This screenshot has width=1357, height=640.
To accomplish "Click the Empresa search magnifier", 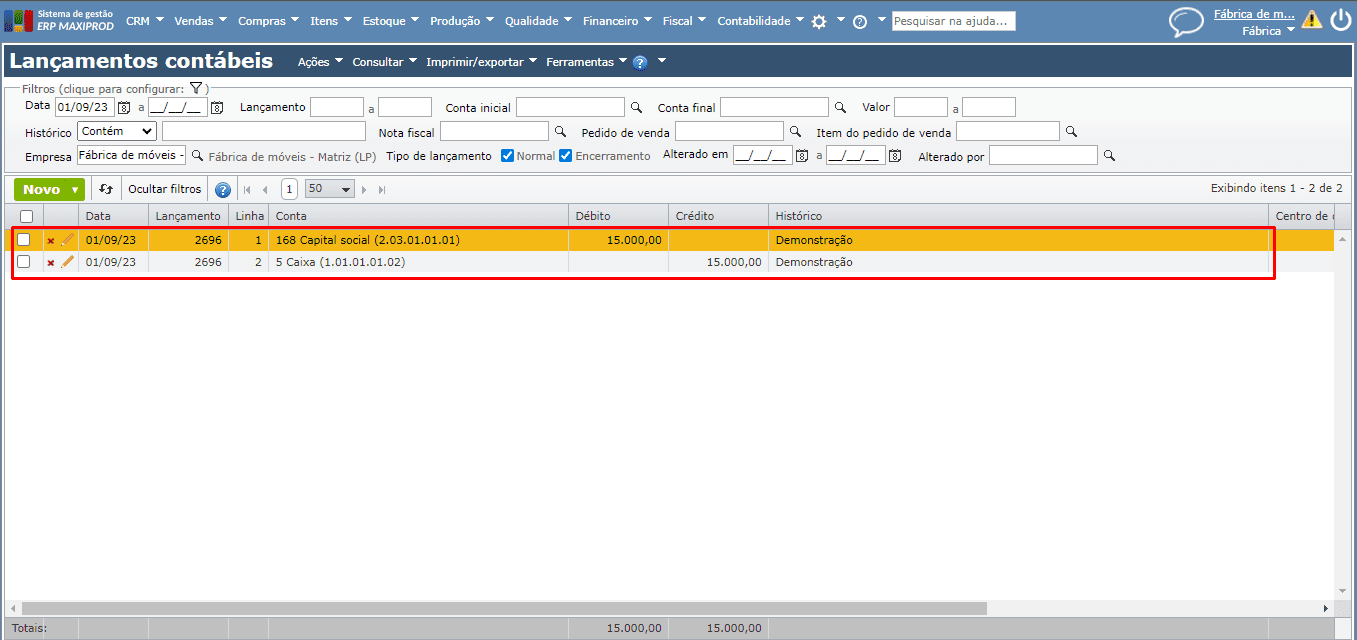I will tap(197, 155).
